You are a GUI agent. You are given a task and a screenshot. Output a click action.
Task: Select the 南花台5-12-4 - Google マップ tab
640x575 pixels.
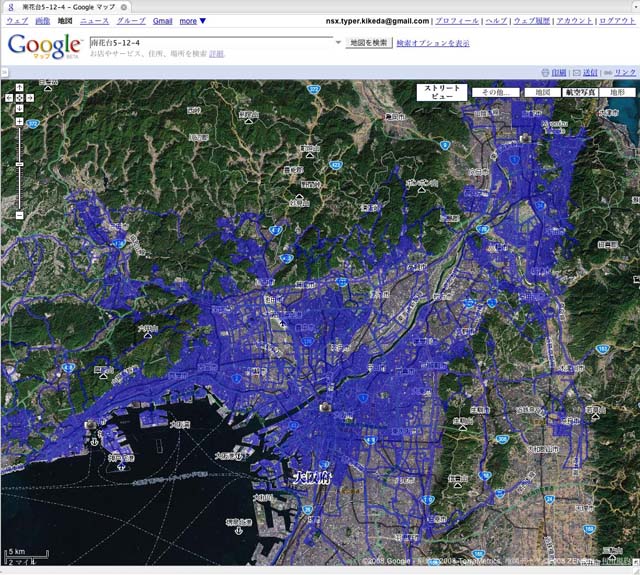pyautogui.click(x=68, y=7)
